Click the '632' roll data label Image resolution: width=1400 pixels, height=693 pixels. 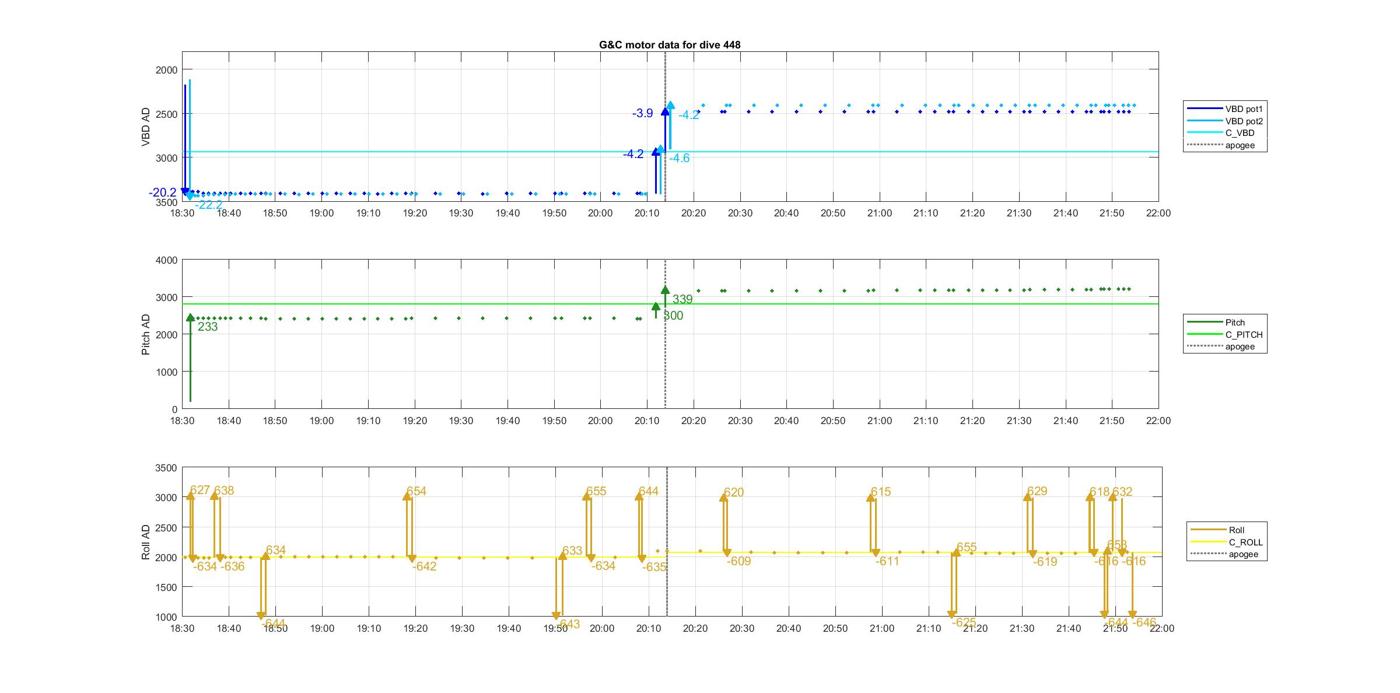tap(1123, 492)
